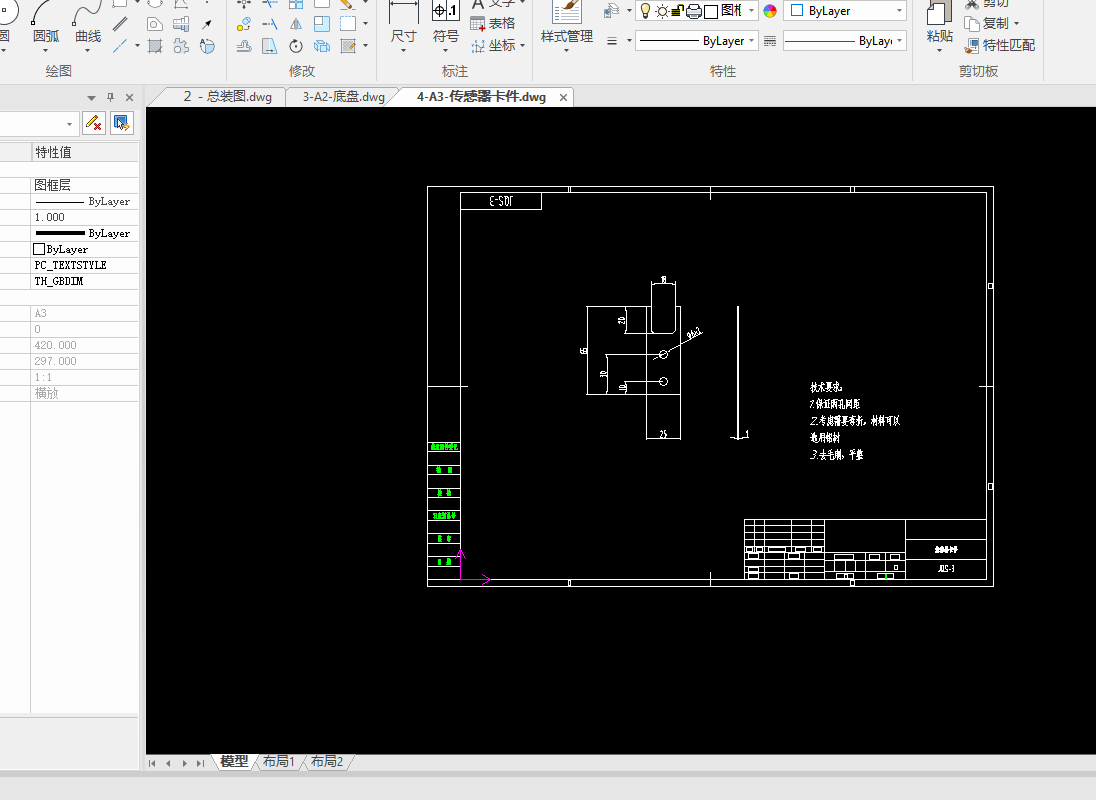Toggle auto-hide pin on properties panel
Viewport: 1096px width, 800px height.
[x=110, y=97]
